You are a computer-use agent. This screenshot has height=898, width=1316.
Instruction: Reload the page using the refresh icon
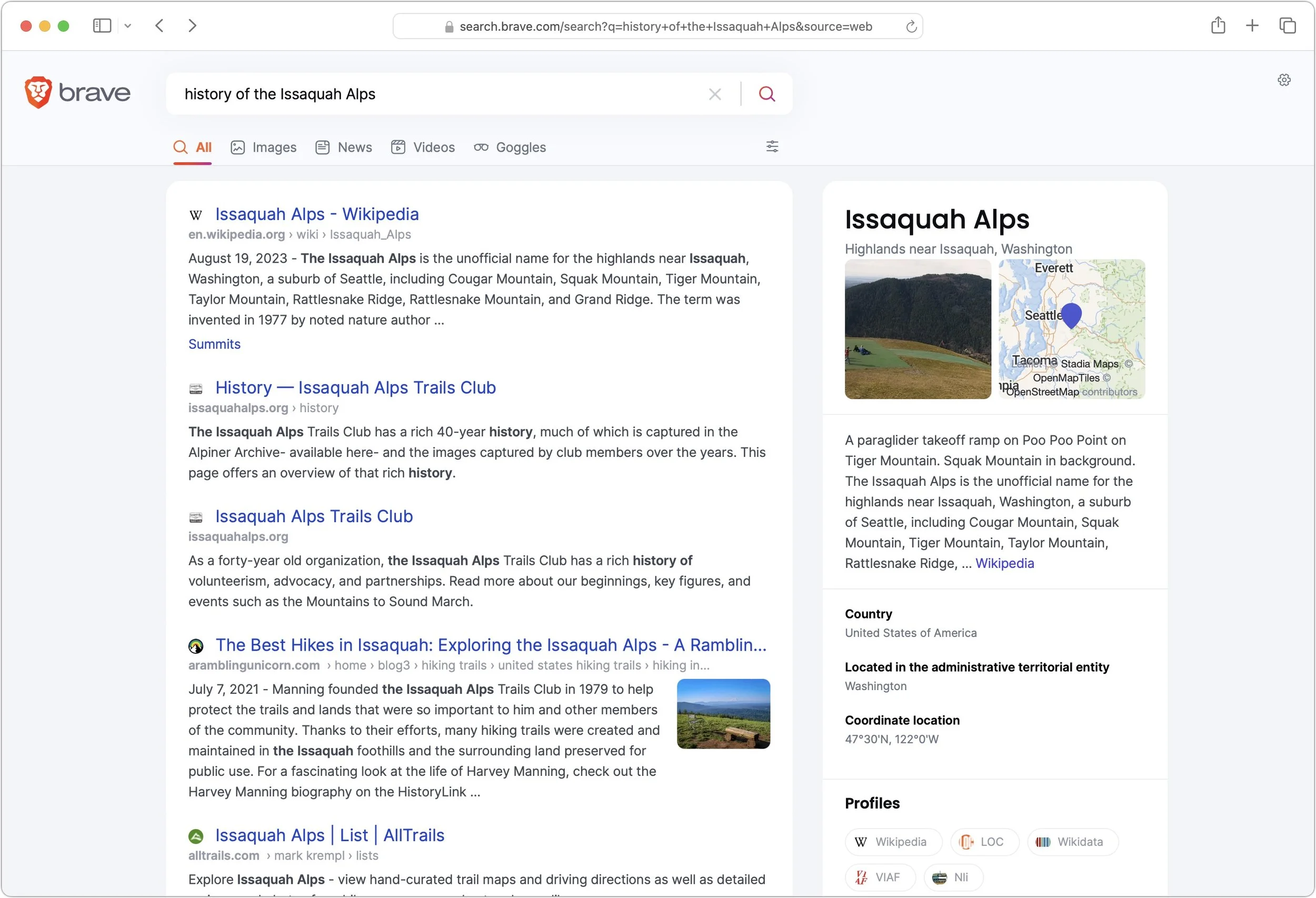[911, 27]
